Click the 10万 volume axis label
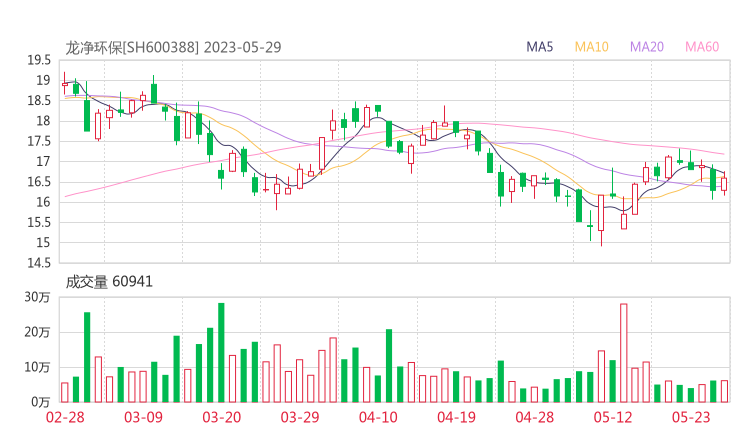The image size is (740, 440). click(x=37, y=367)
